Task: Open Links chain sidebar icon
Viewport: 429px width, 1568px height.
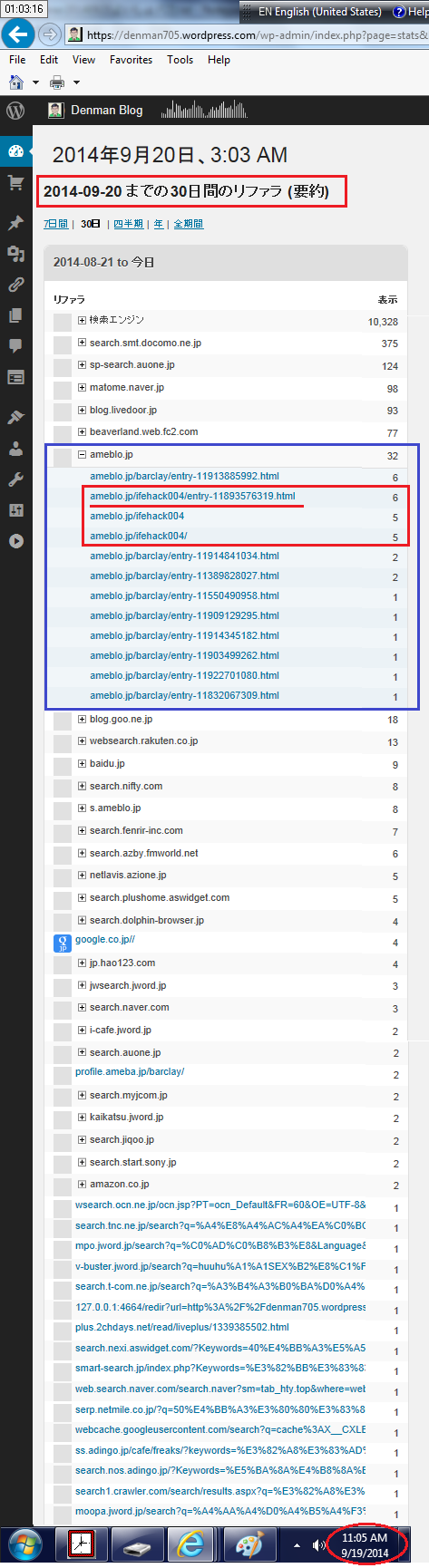Action: point(15,285)
